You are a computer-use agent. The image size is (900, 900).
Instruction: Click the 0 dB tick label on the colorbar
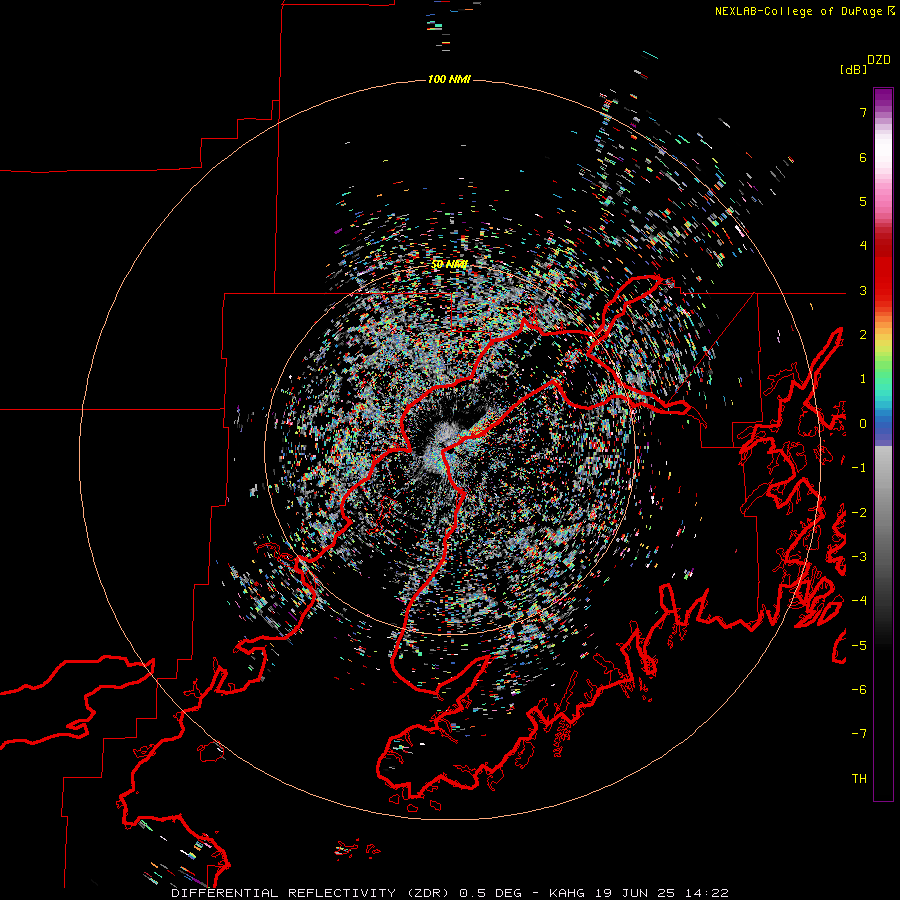(863, 424)
